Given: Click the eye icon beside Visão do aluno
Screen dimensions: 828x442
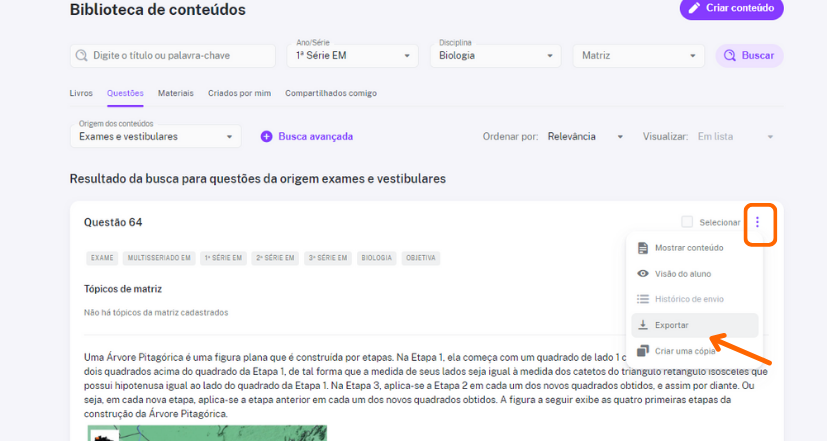Looking at the screenshot, I should 643,274.
